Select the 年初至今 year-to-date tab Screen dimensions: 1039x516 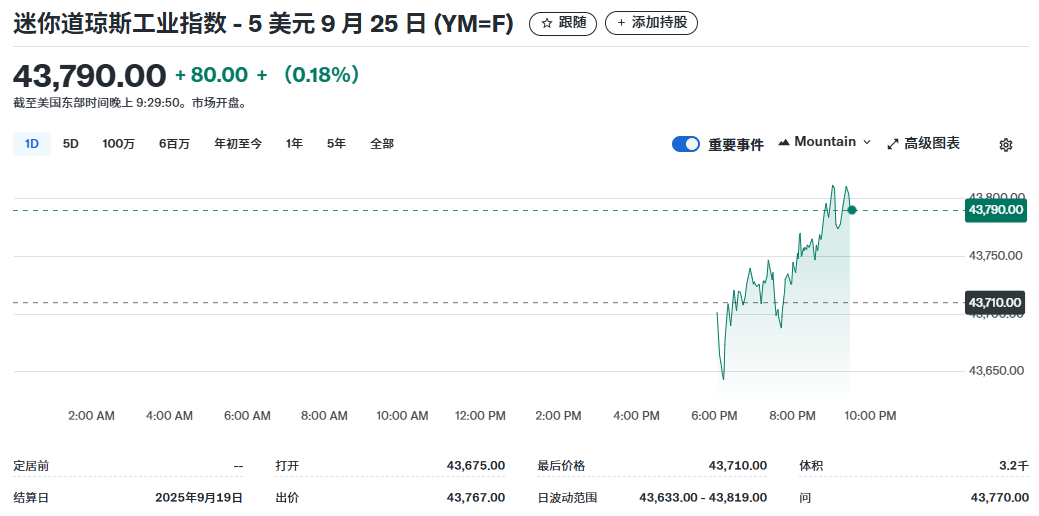pyautogui.click(x=238, y=144)
